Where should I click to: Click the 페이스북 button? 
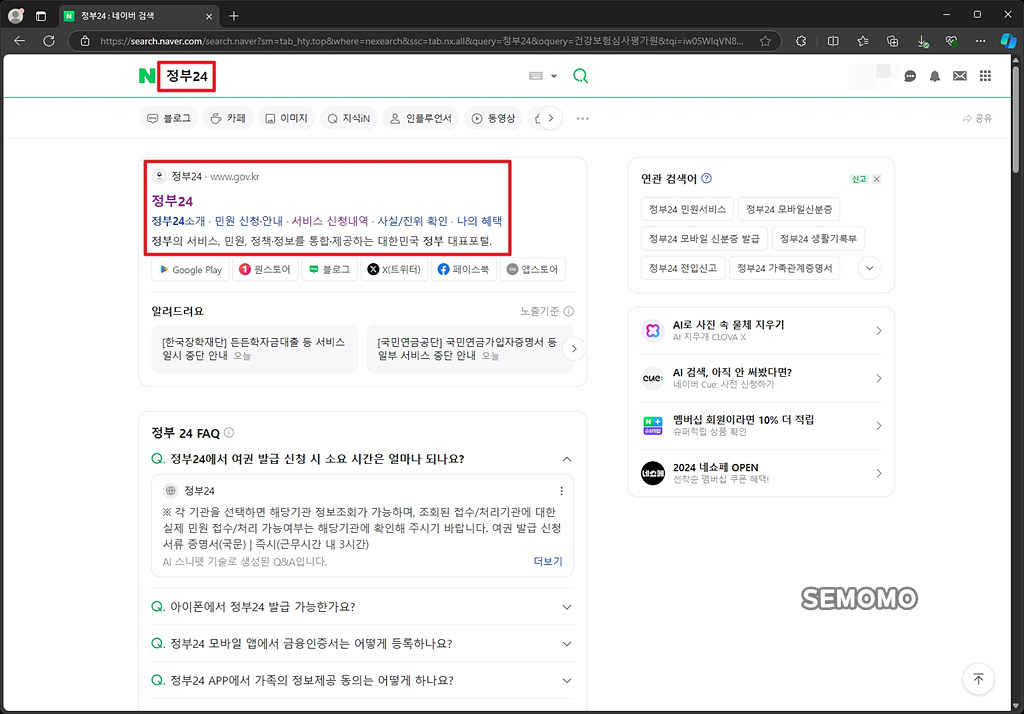tap(463, 269)
